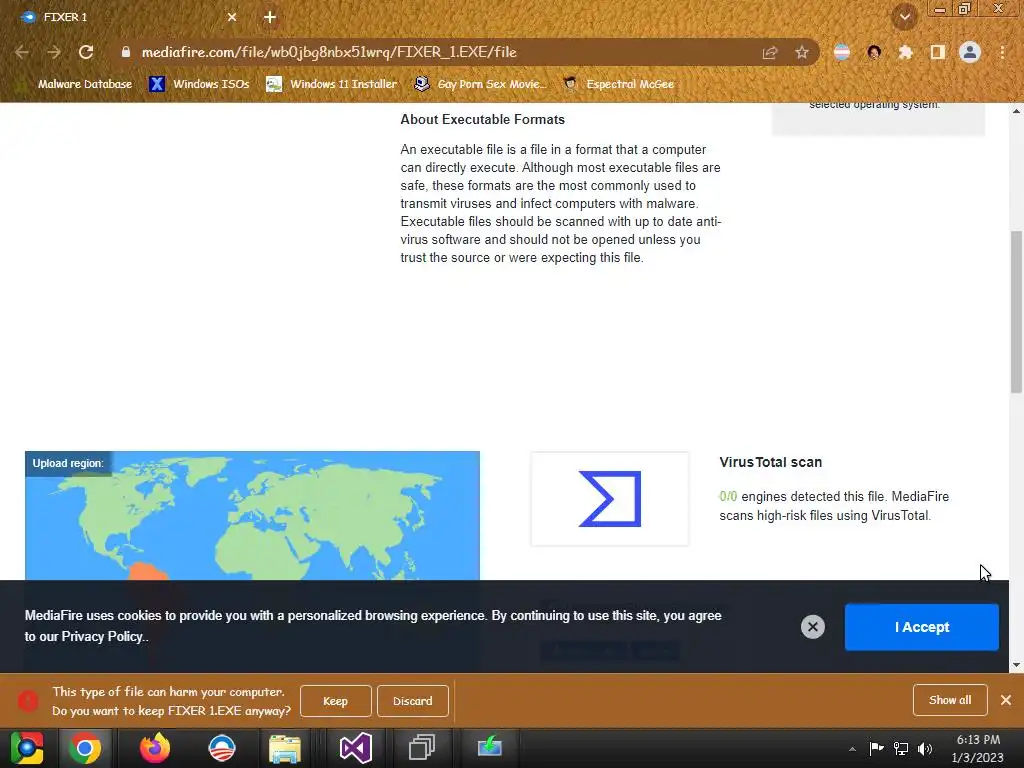Bookmark this page with the star icon

click(x=802, y=52)
